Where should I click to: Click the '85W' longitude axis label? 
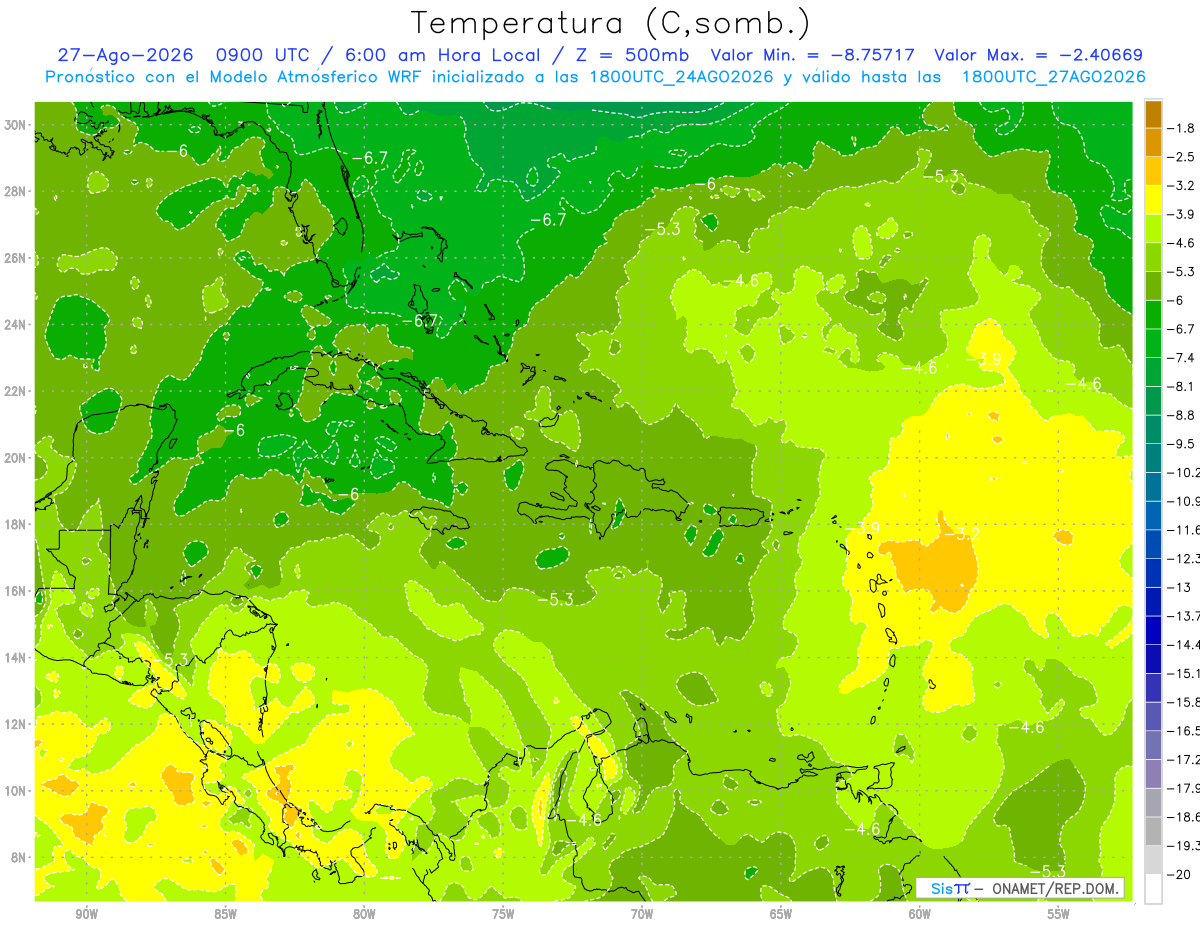[x=225, y=914]
